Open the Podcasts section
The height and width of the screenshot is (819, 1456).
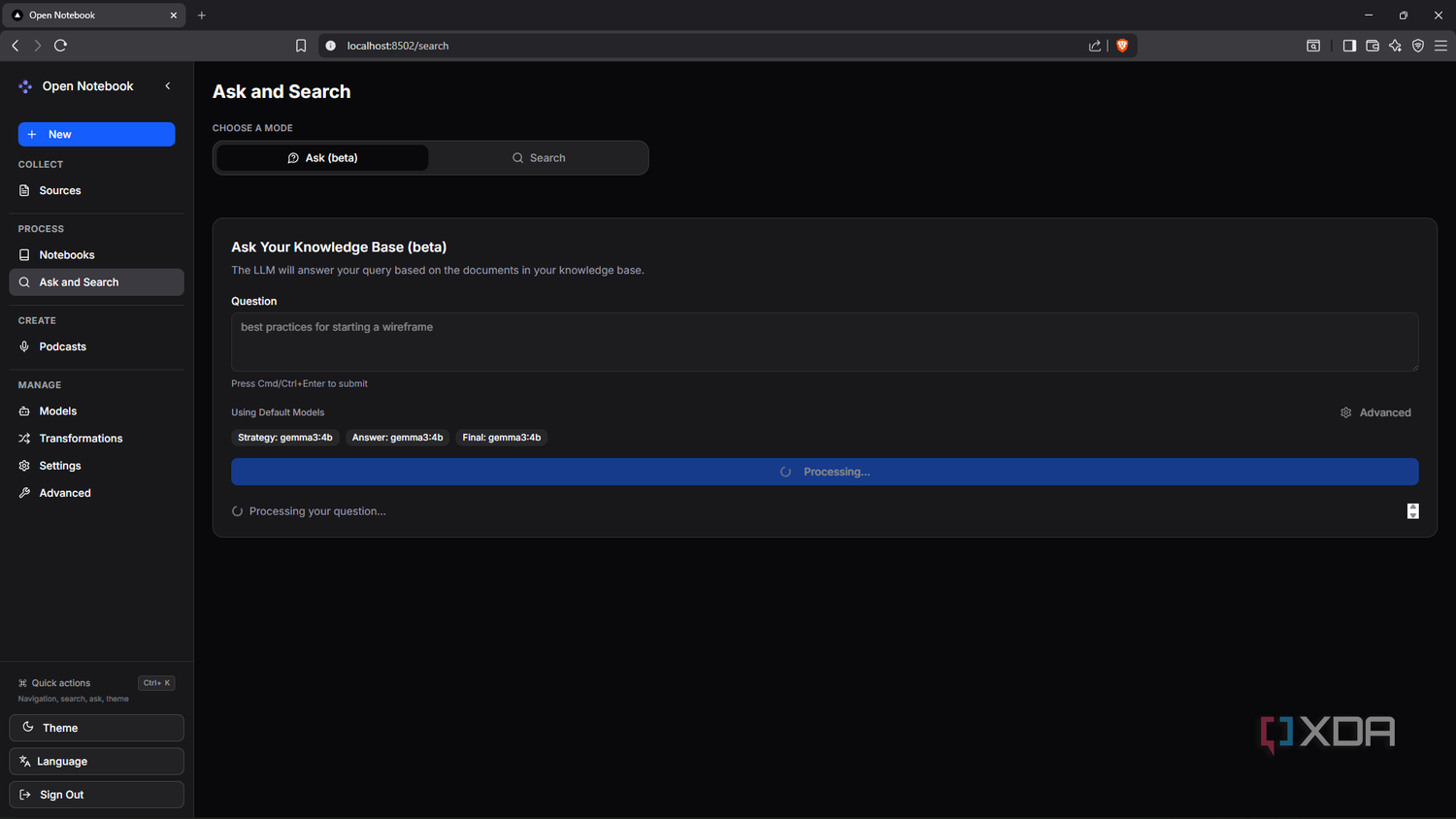click(96, 346)
